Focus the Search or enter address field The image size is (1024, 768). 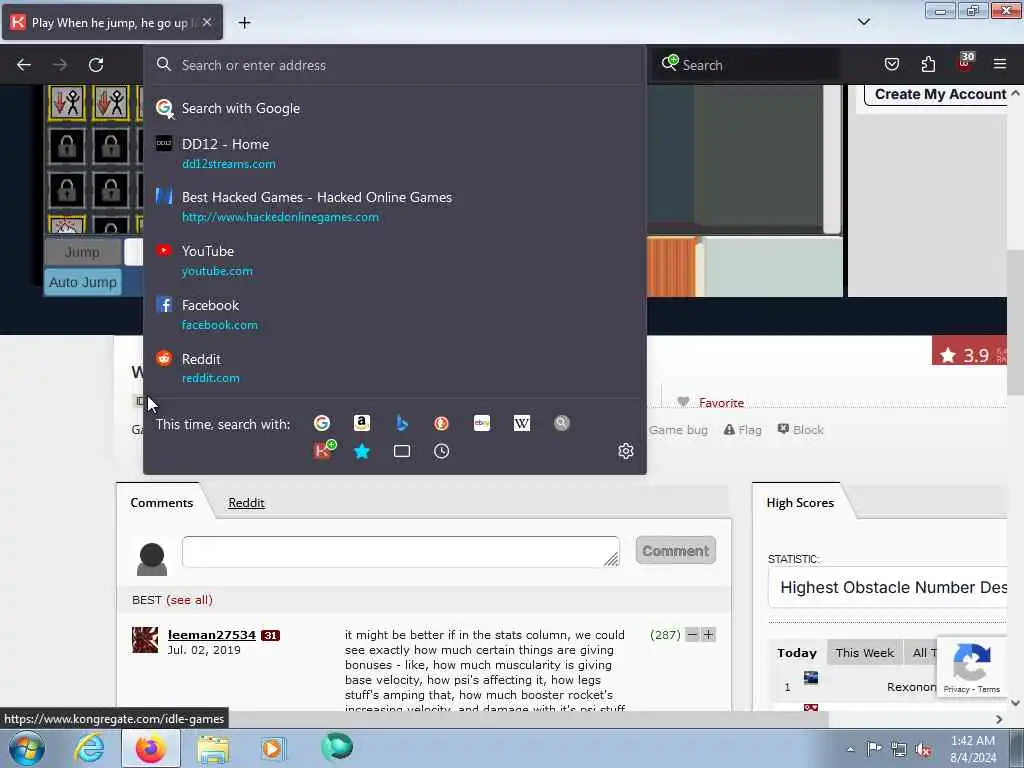[394, 65]
